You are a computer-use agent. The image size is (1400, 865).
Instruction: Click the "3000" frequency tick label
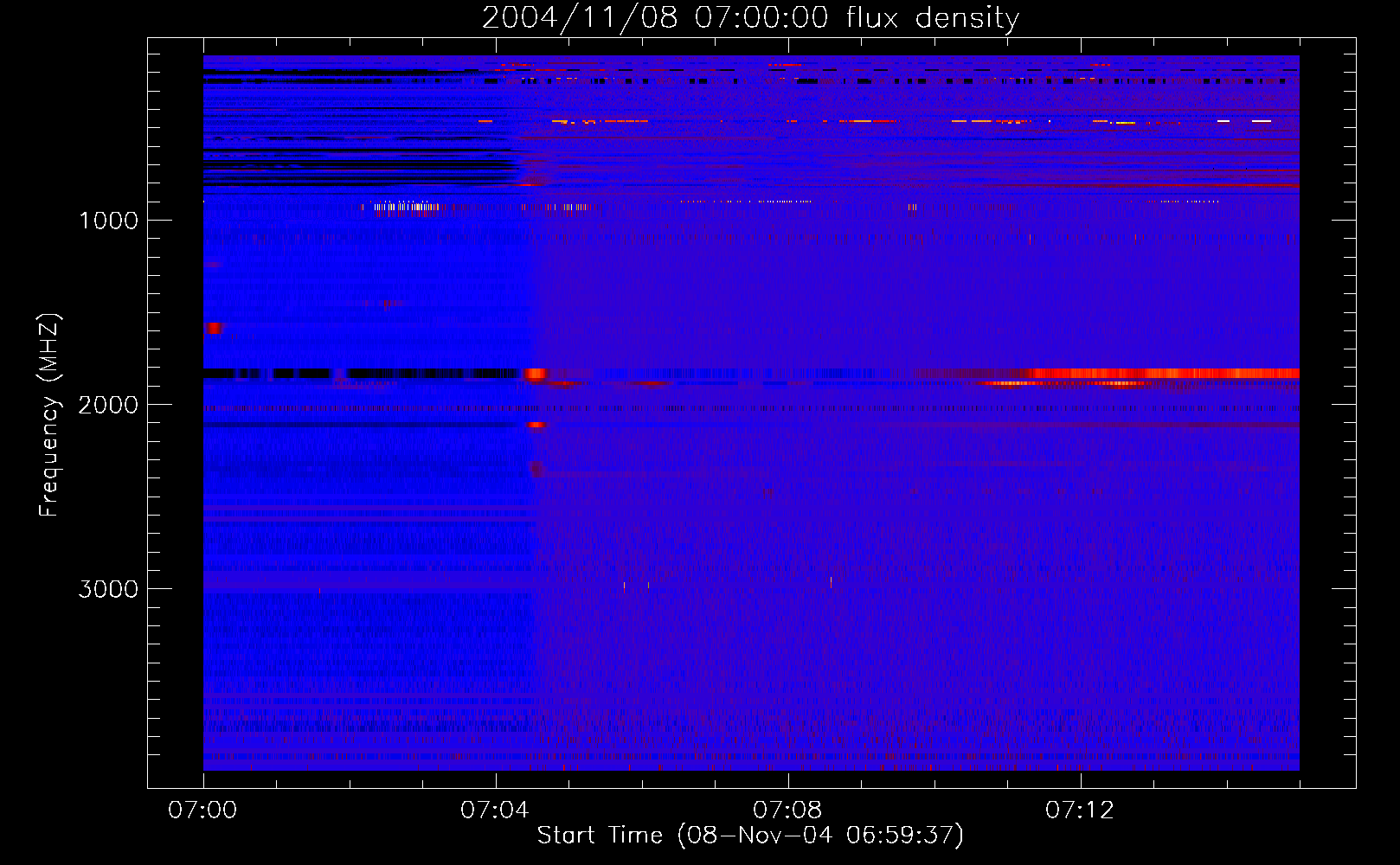click(x=108, y=589)
